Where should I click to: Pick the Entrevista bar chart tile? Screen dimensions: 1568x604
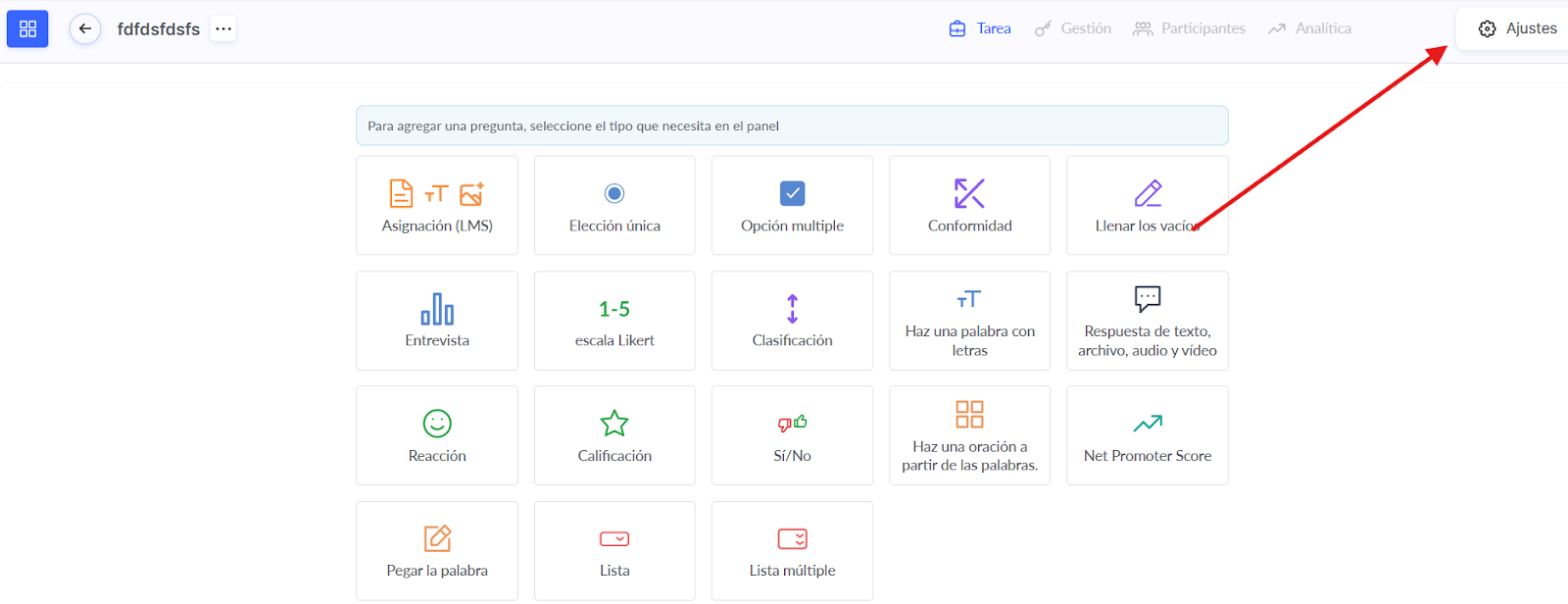pos(437,321)
